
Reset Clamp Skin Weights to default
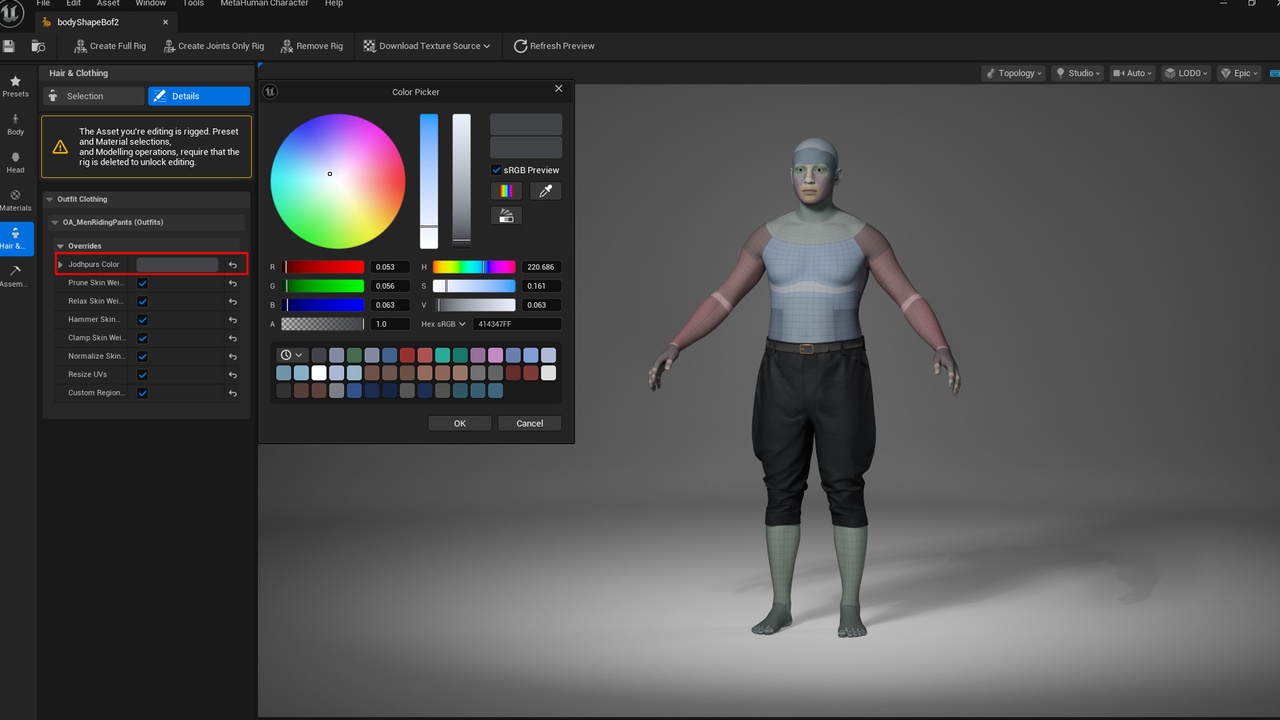[233, 338]
